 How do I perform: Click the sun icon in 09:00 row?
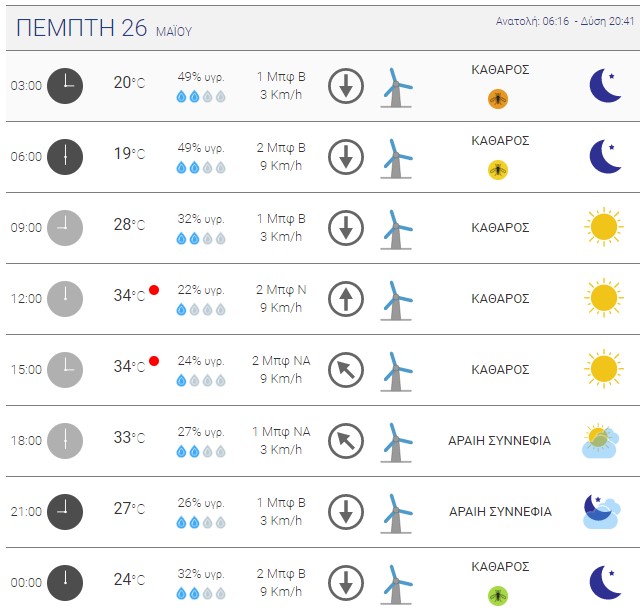pyautogui.click(x=604, y=227)
